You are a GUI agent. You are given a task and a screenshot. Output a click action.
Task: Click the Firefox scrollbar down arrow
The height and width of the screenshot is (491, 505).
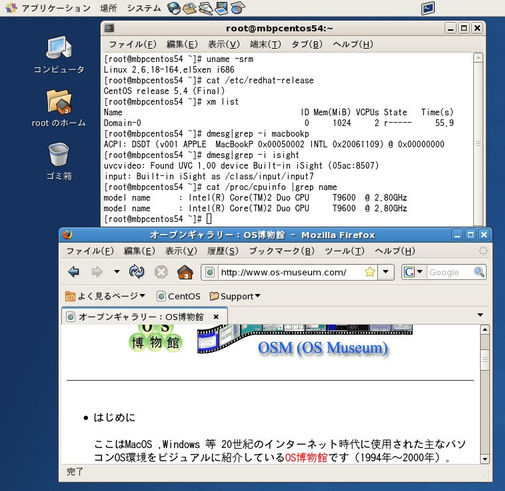(x=485, y=459)
